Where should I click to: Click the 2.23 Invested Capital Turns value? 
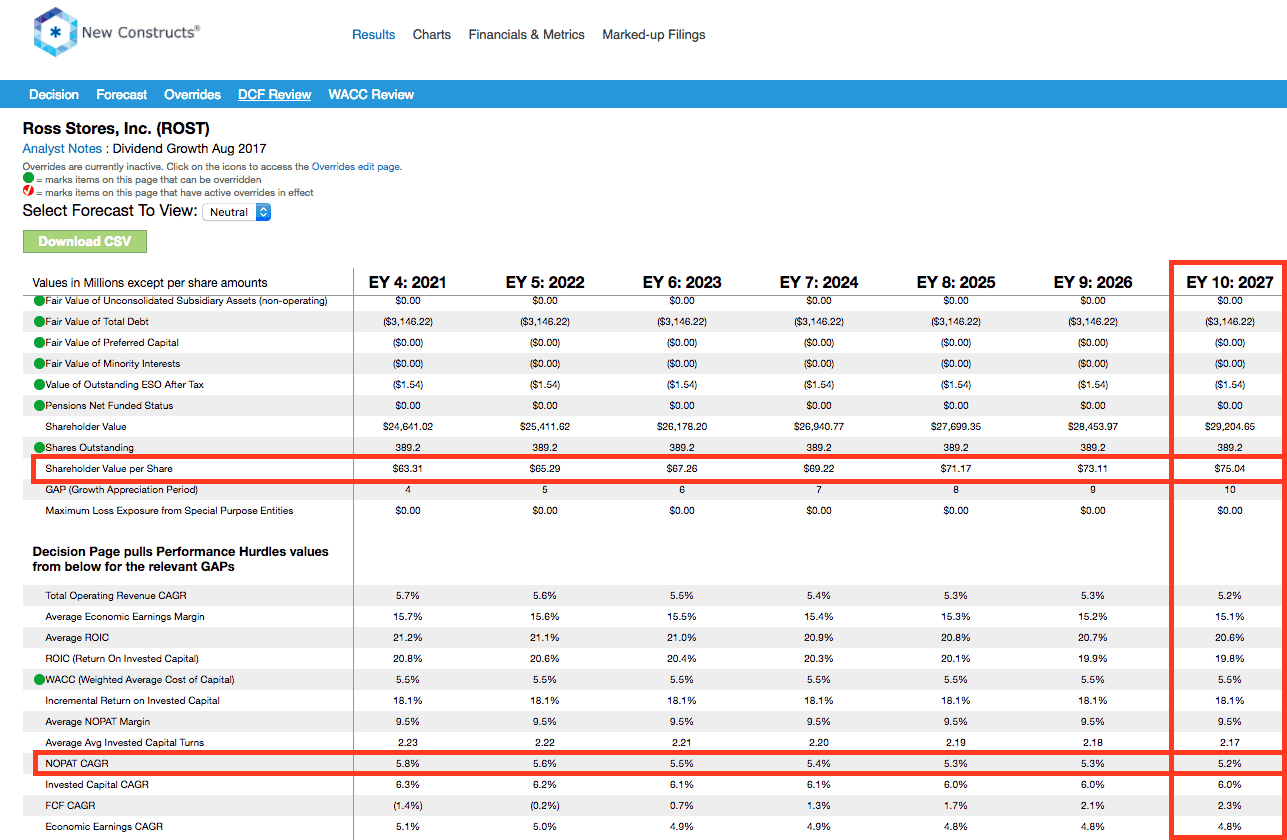[408, 743]
